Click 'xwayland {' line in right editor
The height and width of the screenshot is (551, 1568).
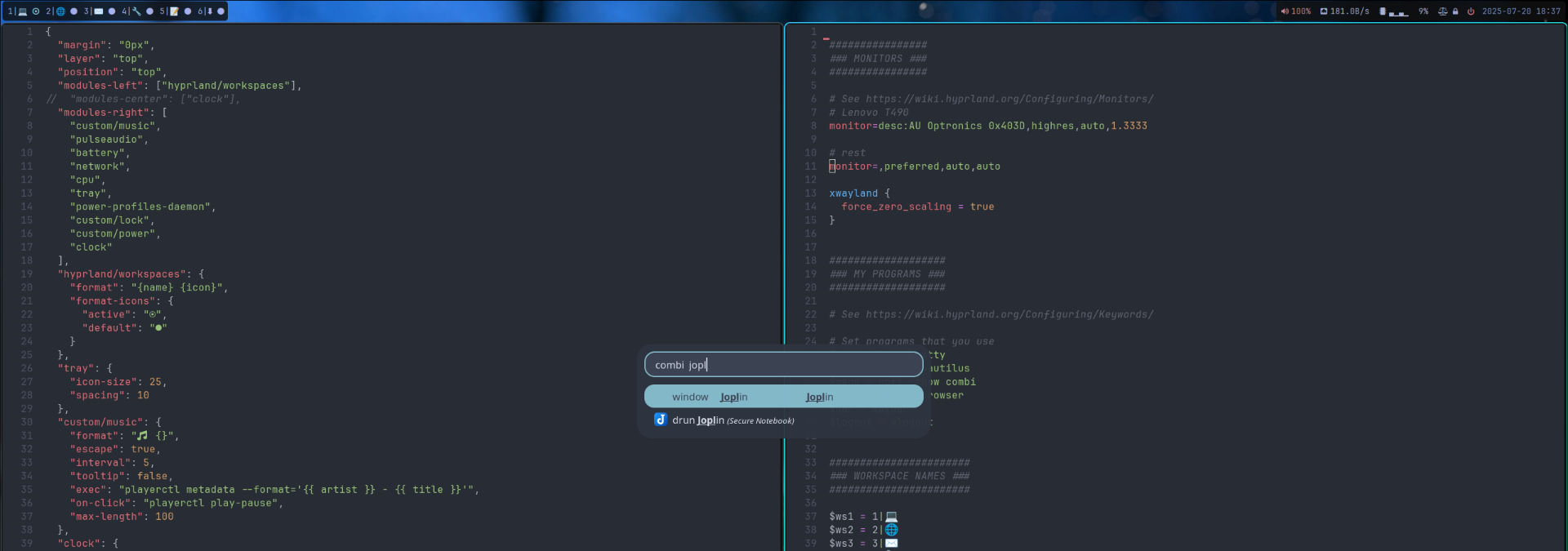860,193
